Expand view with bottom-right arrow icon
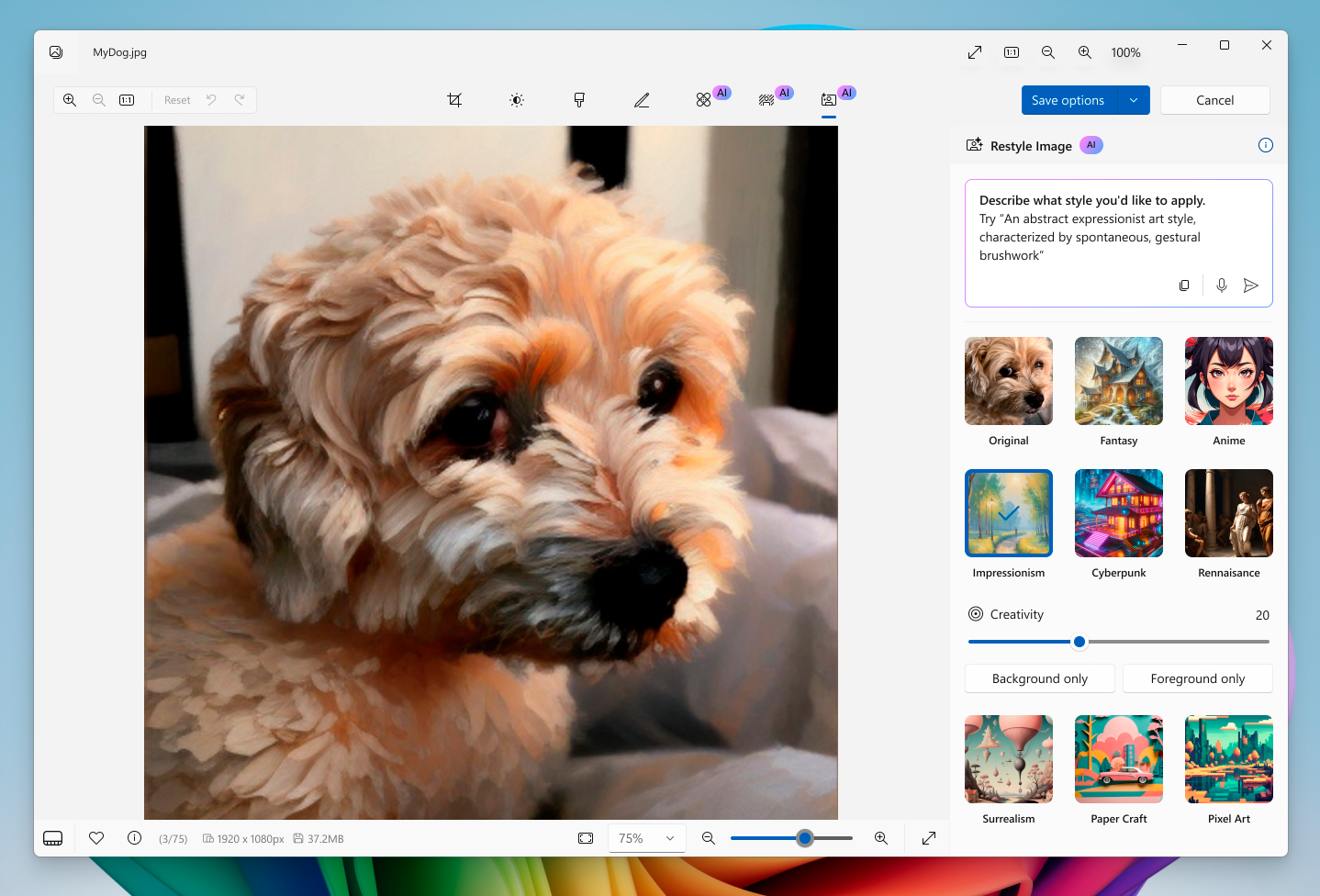This screenshot has width=1320, height=896. 929,838
